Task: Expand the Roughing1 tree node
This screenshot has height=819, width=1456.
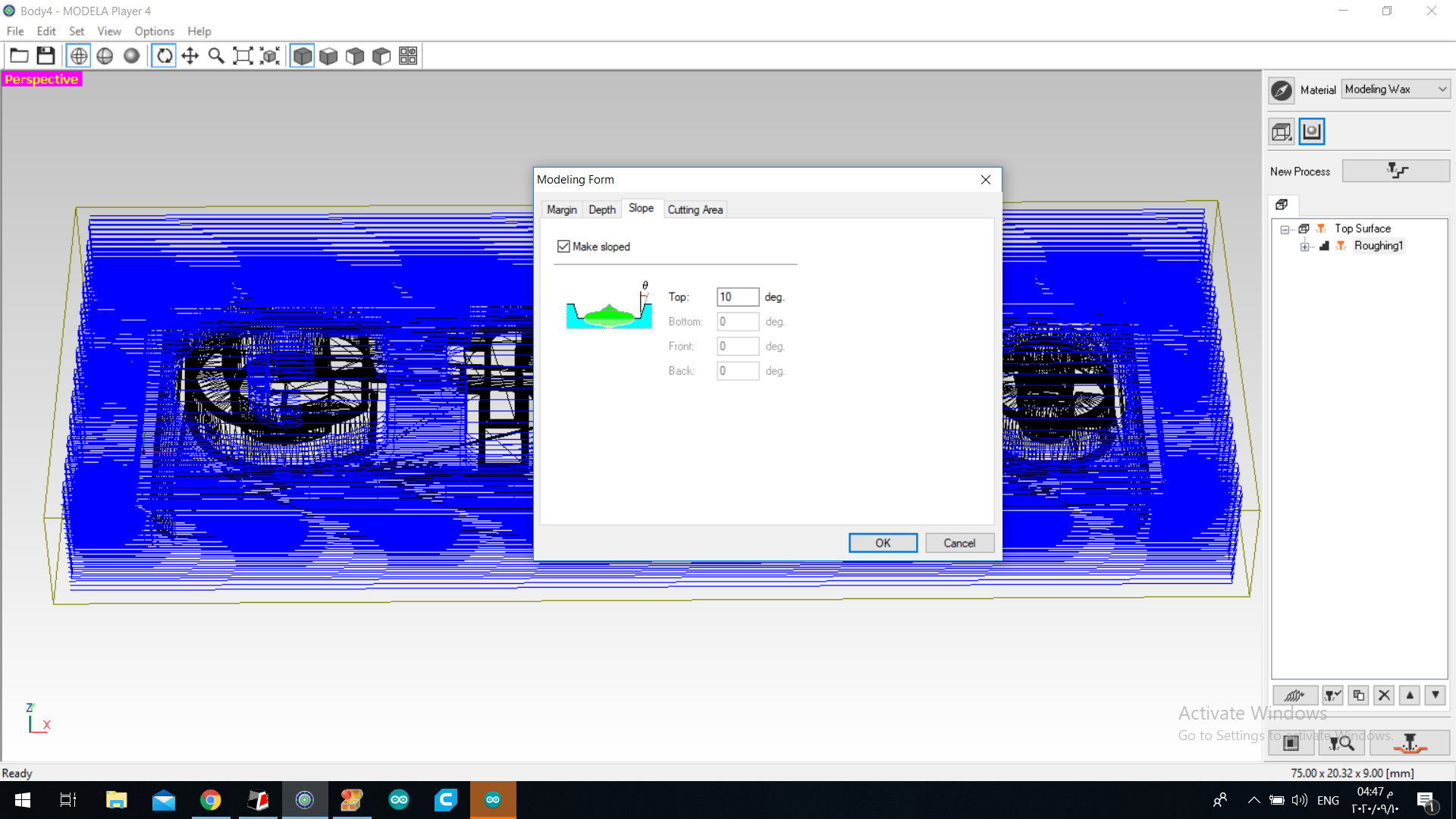Action: click(x=1304, y=246)
